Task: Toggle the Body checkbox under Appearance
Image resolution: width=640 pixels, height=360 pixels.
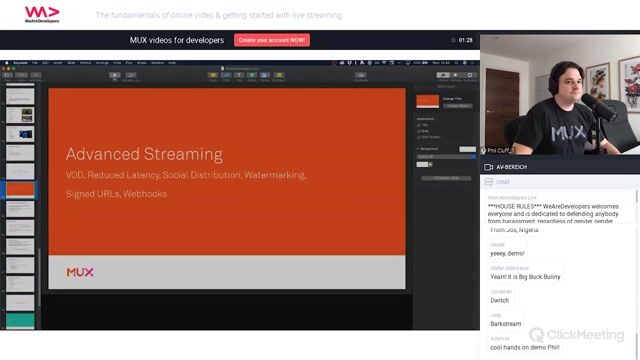Action: point(419,131)
